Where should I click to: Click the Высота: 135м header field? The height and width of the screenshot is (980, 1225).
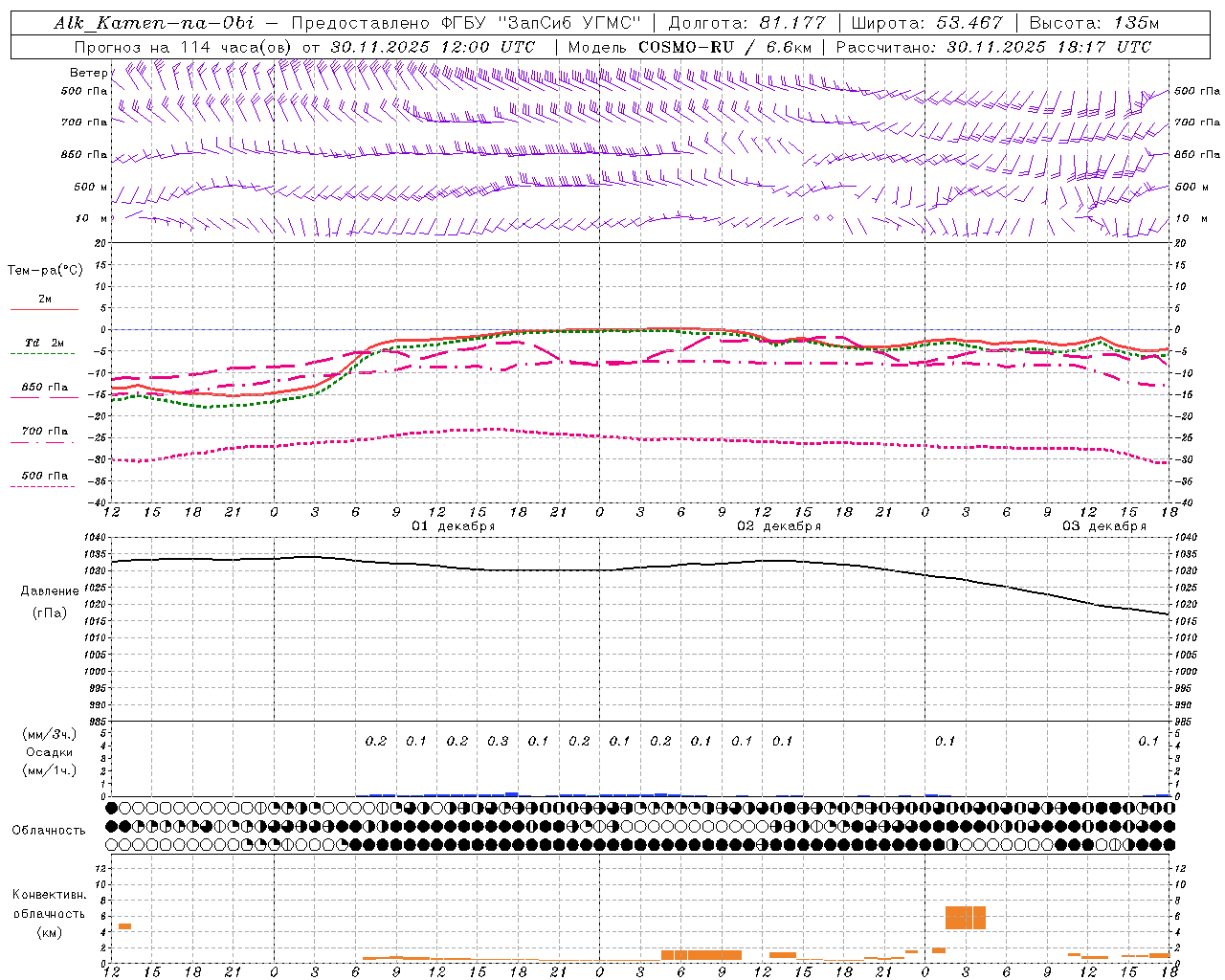tap(1092, 23)
